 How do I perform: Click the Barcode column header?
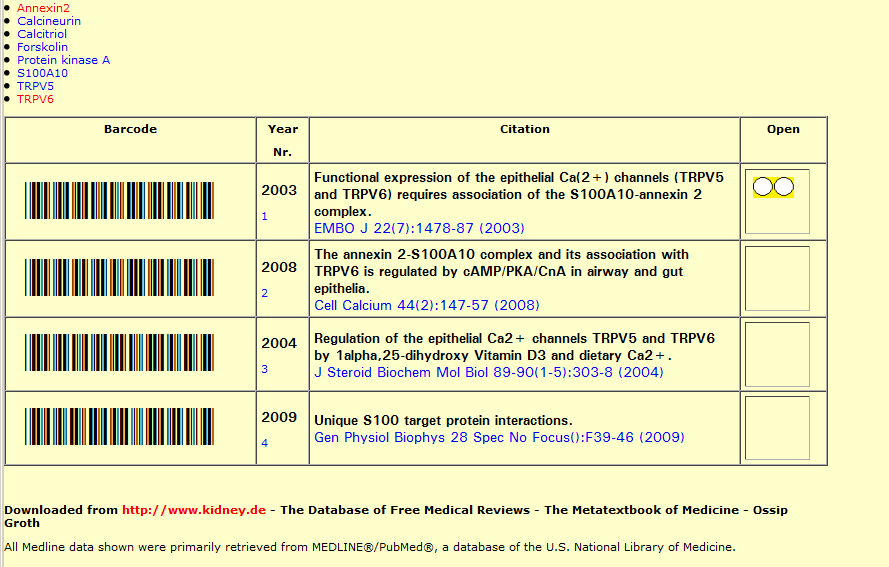pyautogui.click(x=130, y=129)
